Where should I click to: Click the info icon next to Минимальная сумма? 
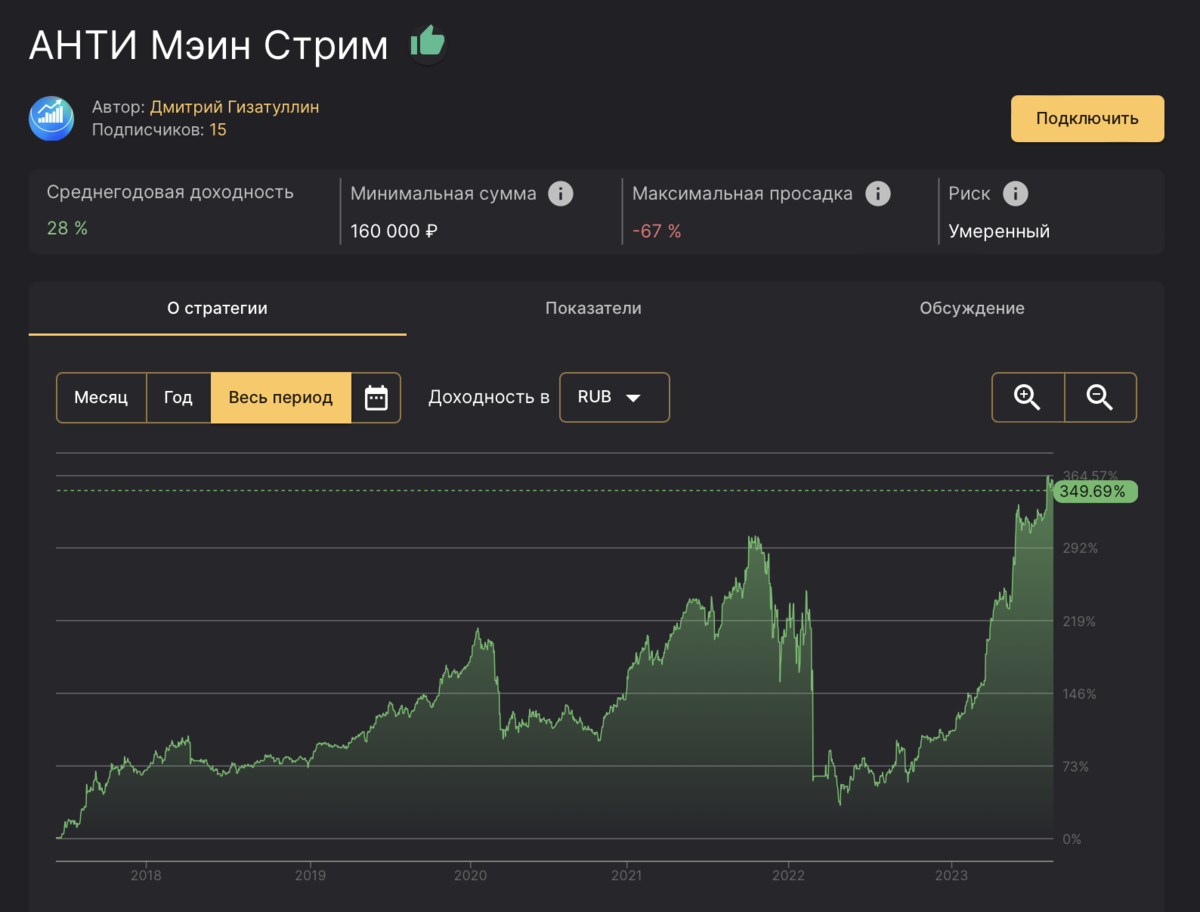point(559,194)
